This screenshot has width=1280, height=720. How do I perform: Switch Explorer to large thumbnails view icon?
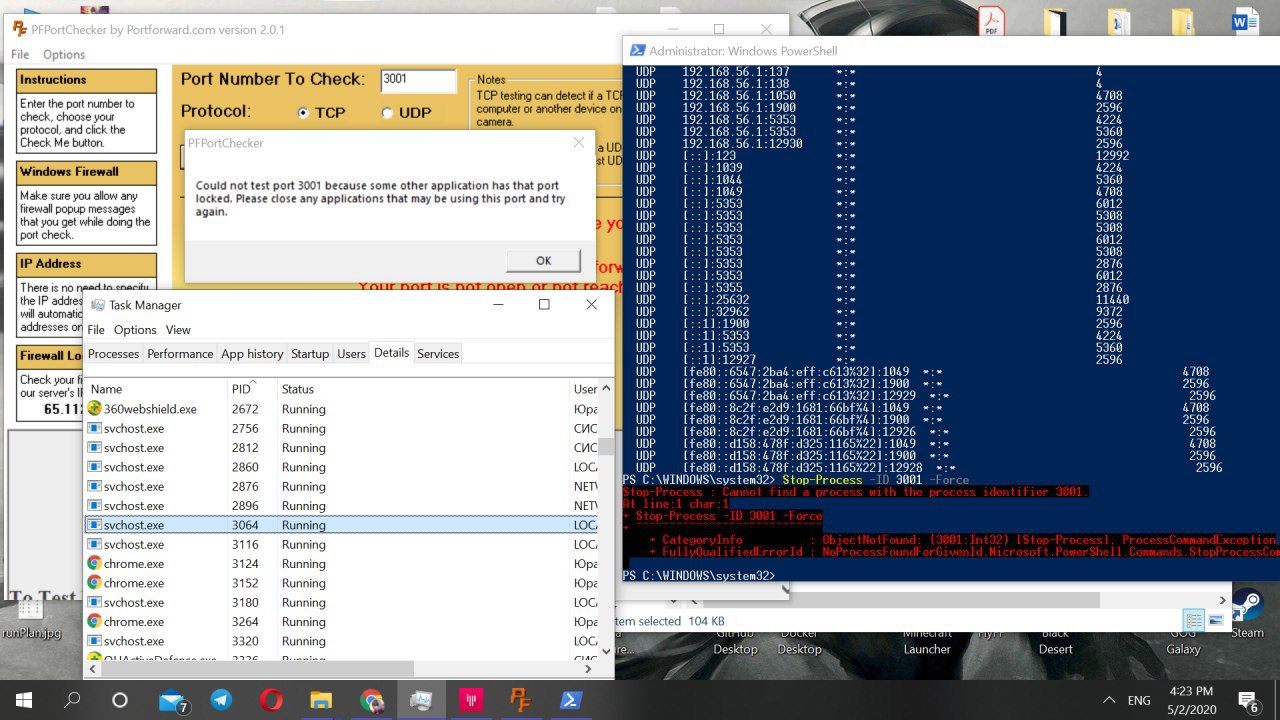pos(1217,621)
